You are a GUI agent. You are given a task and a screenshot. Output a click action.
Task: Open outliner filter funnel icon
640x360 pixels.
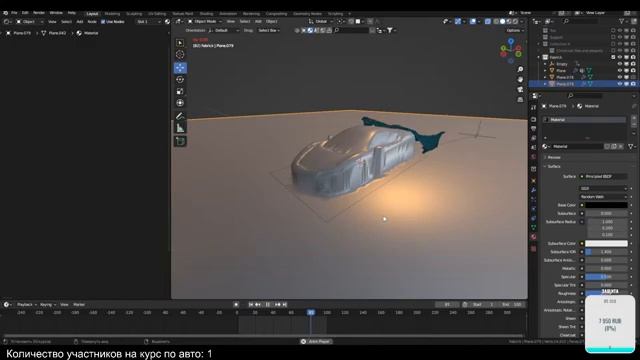622,21
